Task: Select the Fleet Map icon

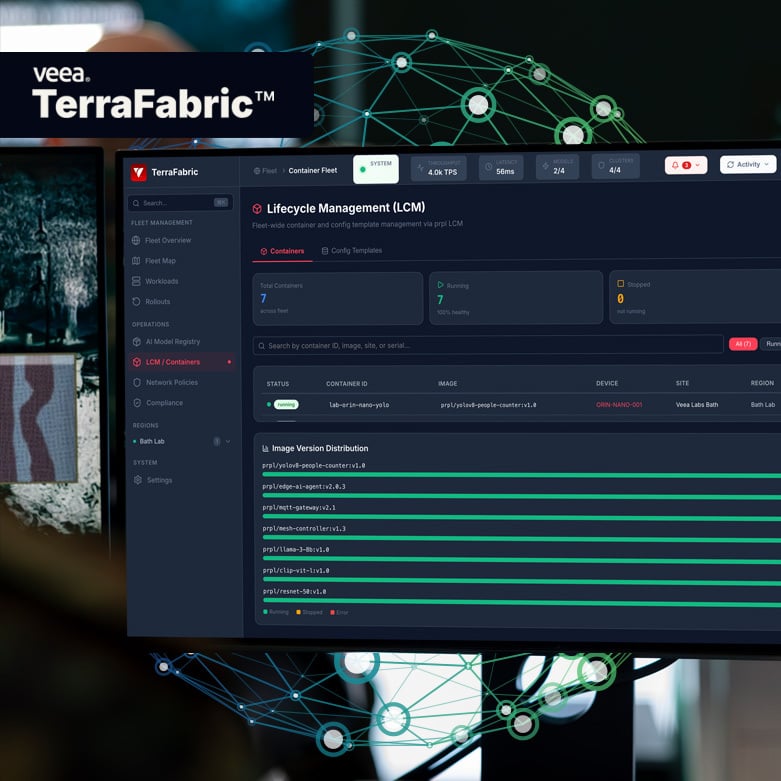Action: pos(136,261)
